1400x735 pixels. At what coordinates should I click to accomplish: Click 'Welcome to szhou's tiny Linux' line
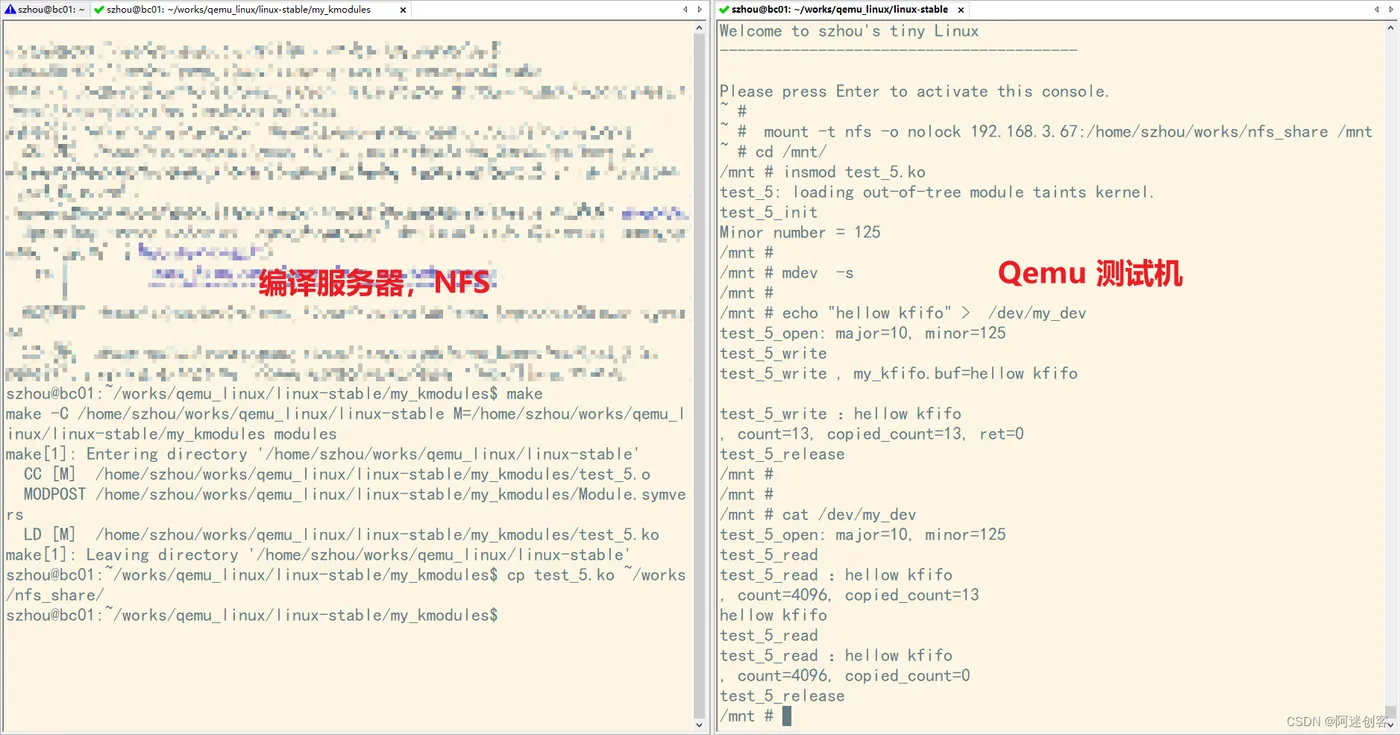pyautogui.click(x=849, y=31)
